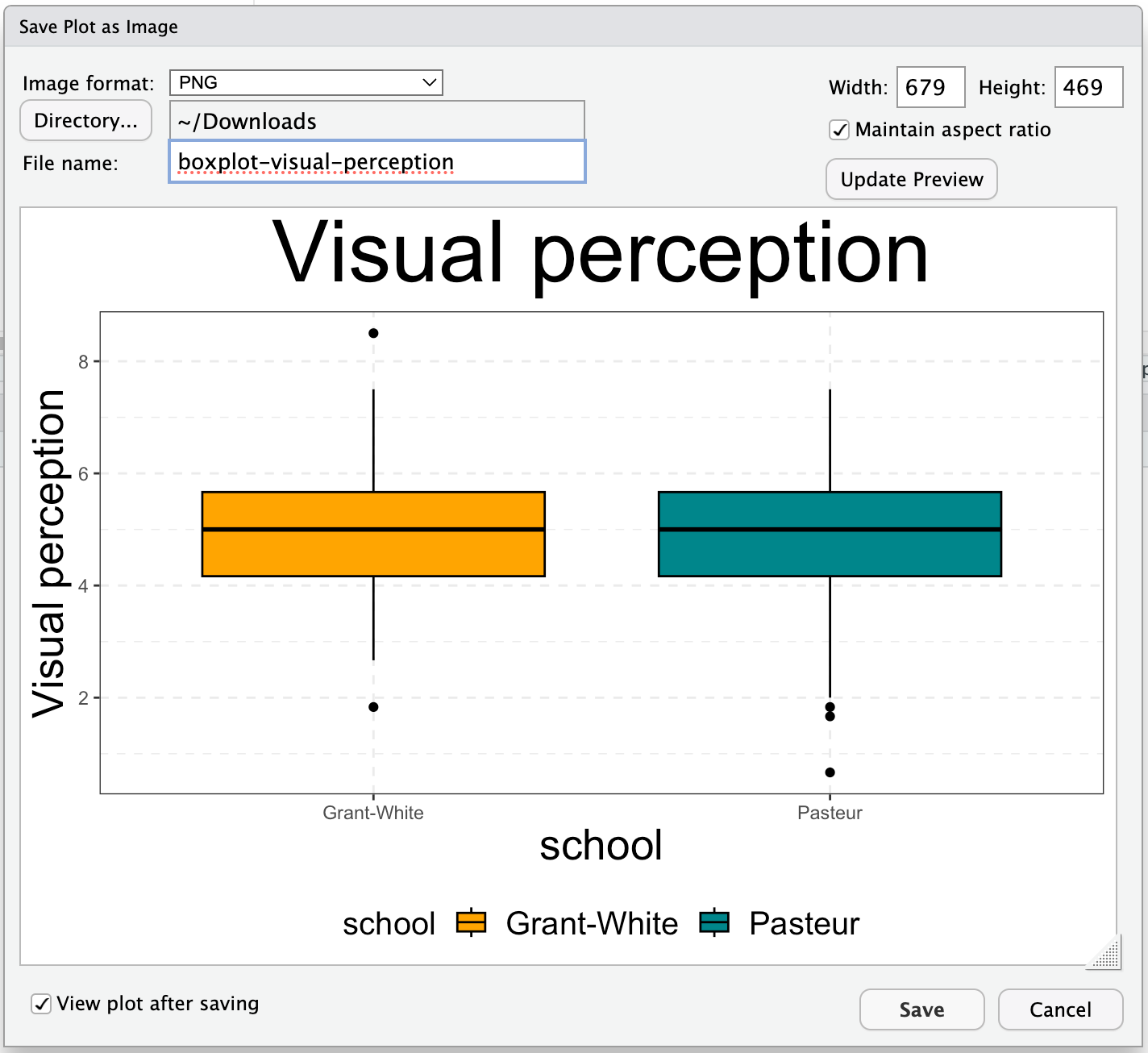Click the Width input box

coord(930,87)
